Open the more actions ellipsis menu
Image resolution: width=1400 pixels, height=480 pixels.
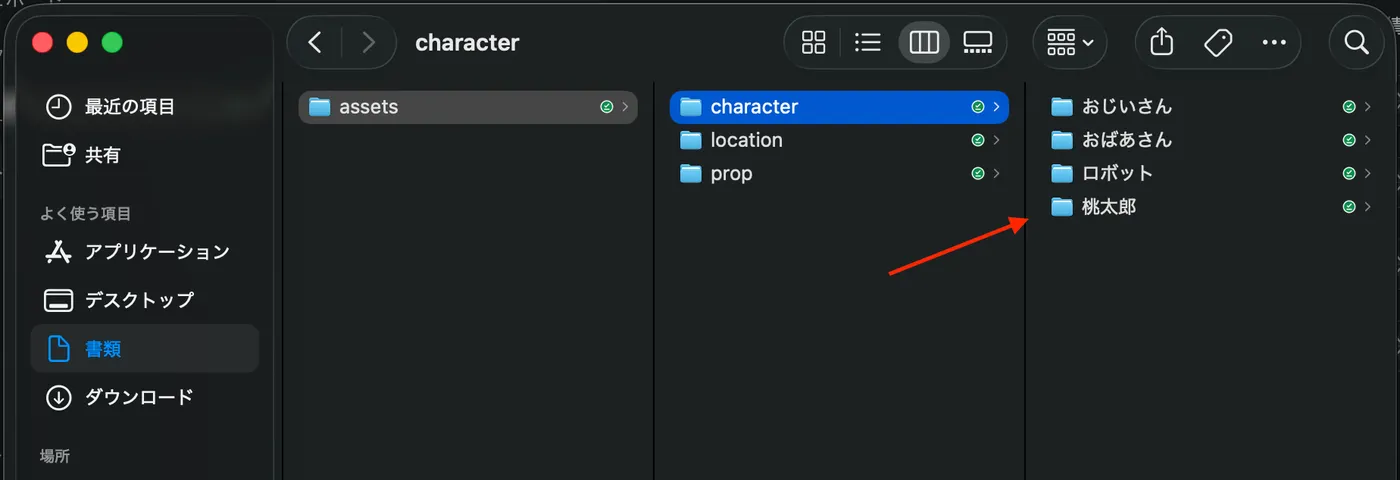pos(1273,42)
